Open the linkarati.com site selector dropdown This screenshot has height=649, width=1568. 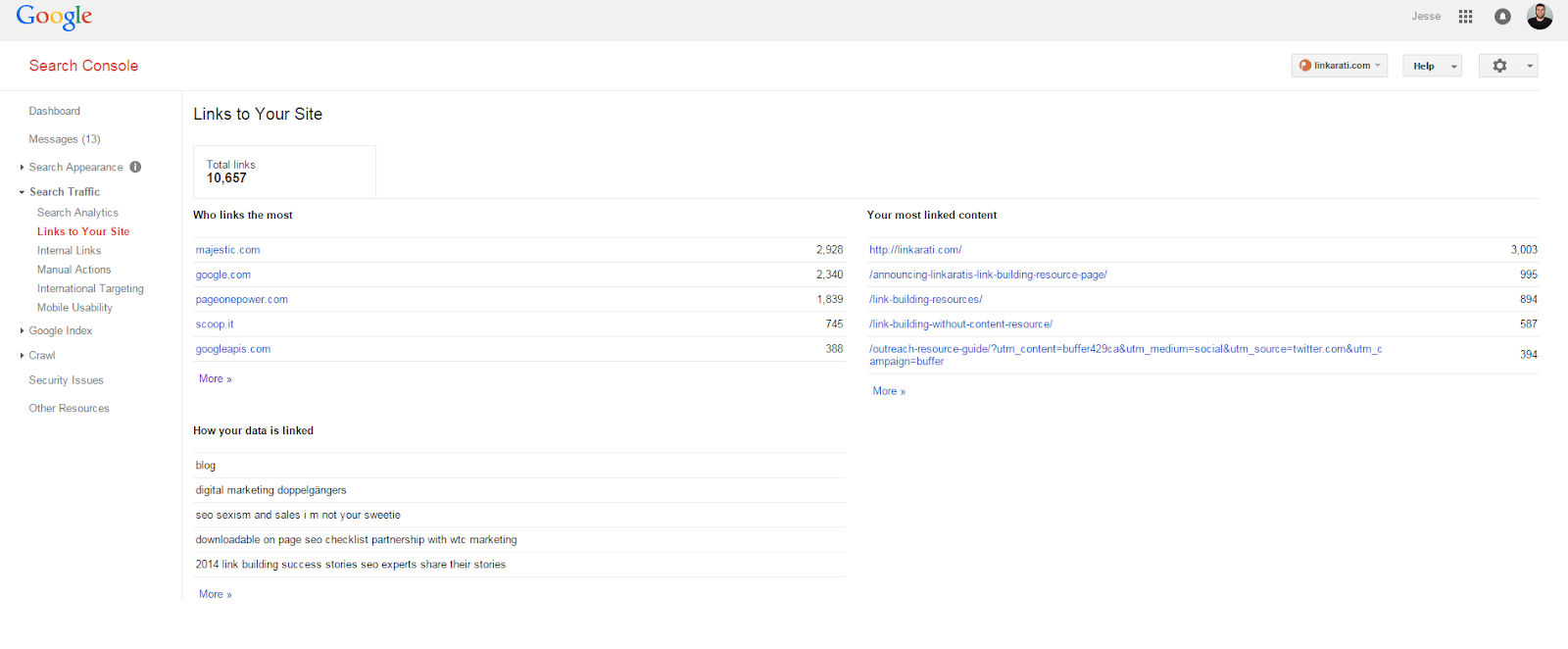[x=1339, y=66]
